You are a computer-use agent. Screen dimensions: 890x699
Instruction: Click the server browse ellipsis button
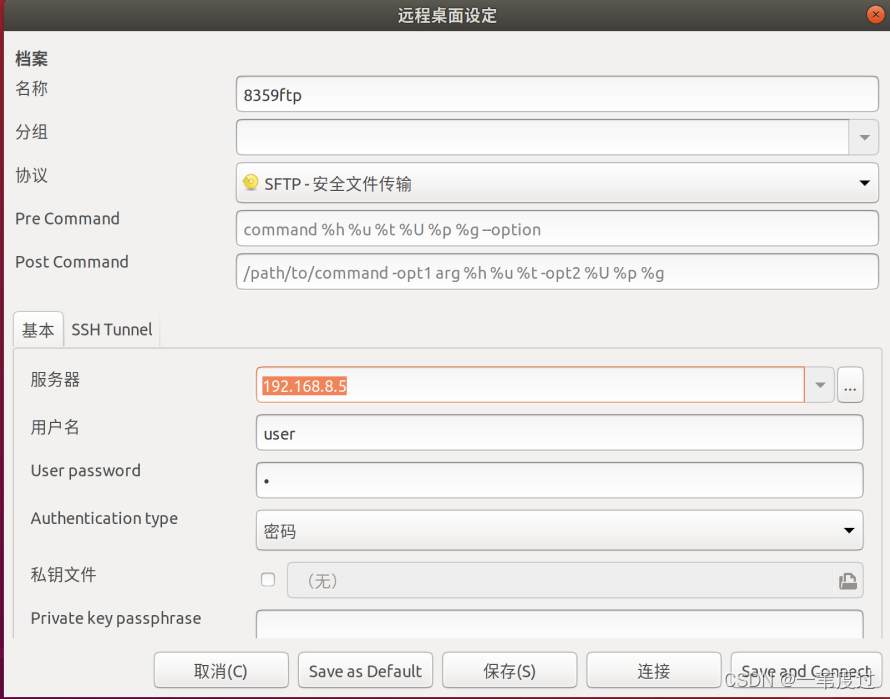tap(850, 385)
